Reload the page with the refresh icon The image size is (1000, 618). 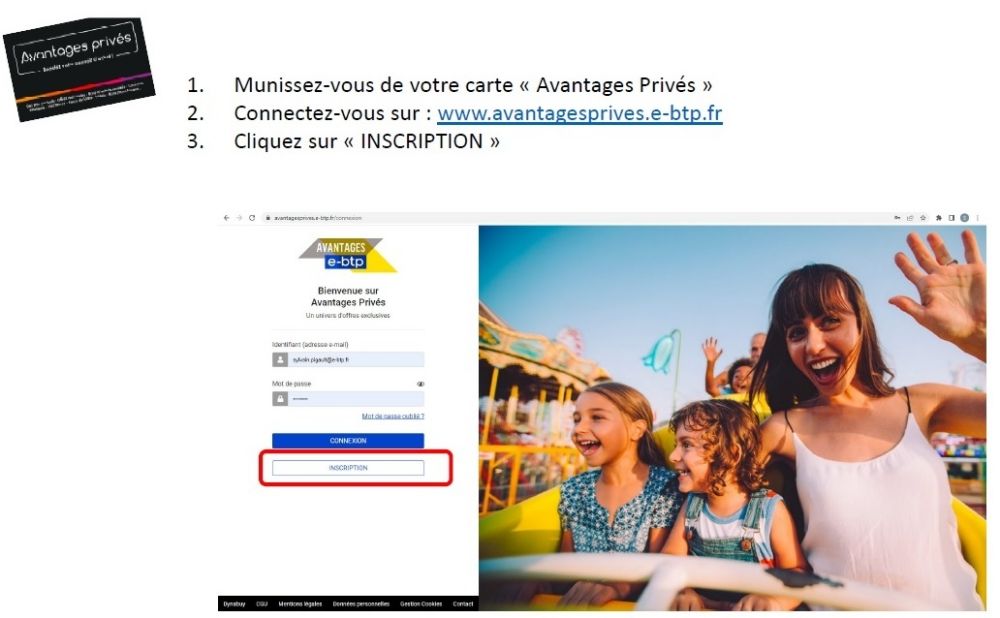(252, 217)
